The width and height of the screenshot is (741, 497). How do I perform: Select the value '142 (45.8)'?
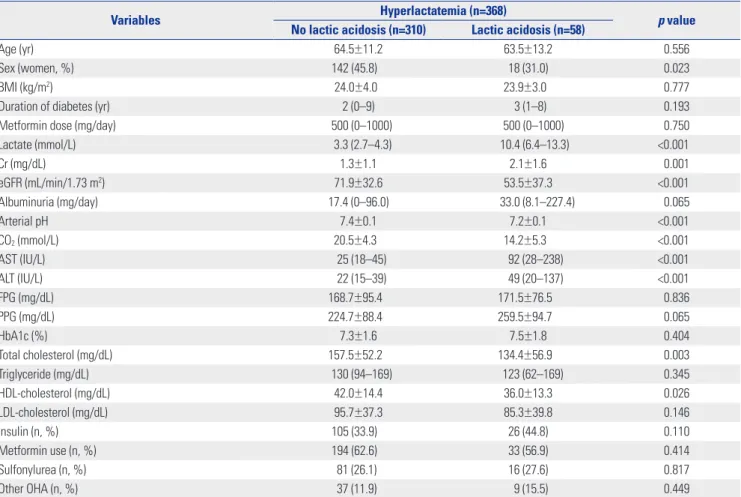[354, 68]
